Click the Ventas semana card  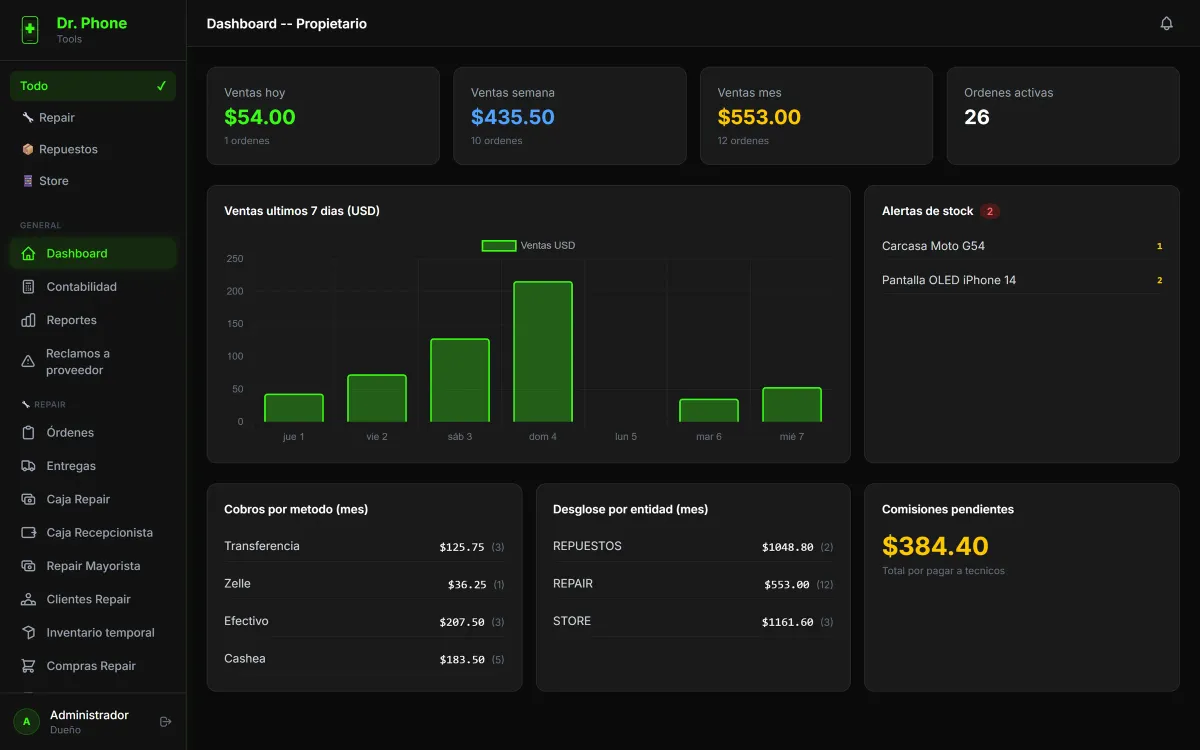570,116
